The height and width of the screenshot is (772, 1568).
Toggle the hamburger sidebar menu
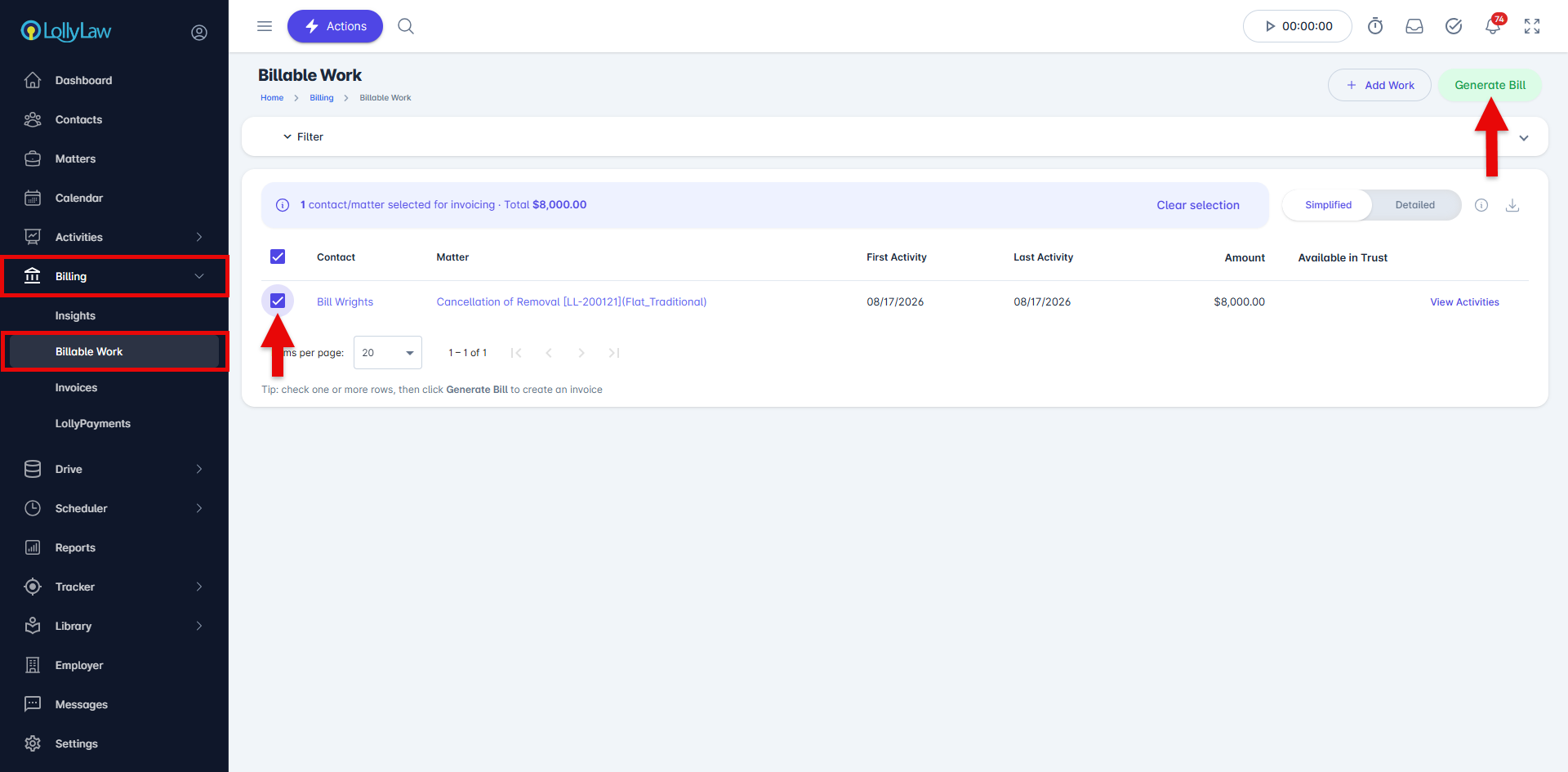[265, 26]
